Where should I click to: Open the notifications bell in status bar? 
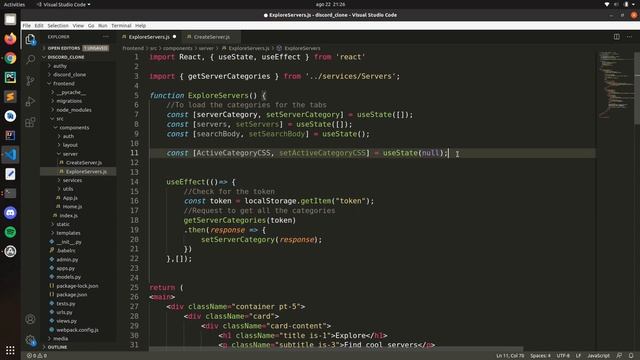coord(631,356)
